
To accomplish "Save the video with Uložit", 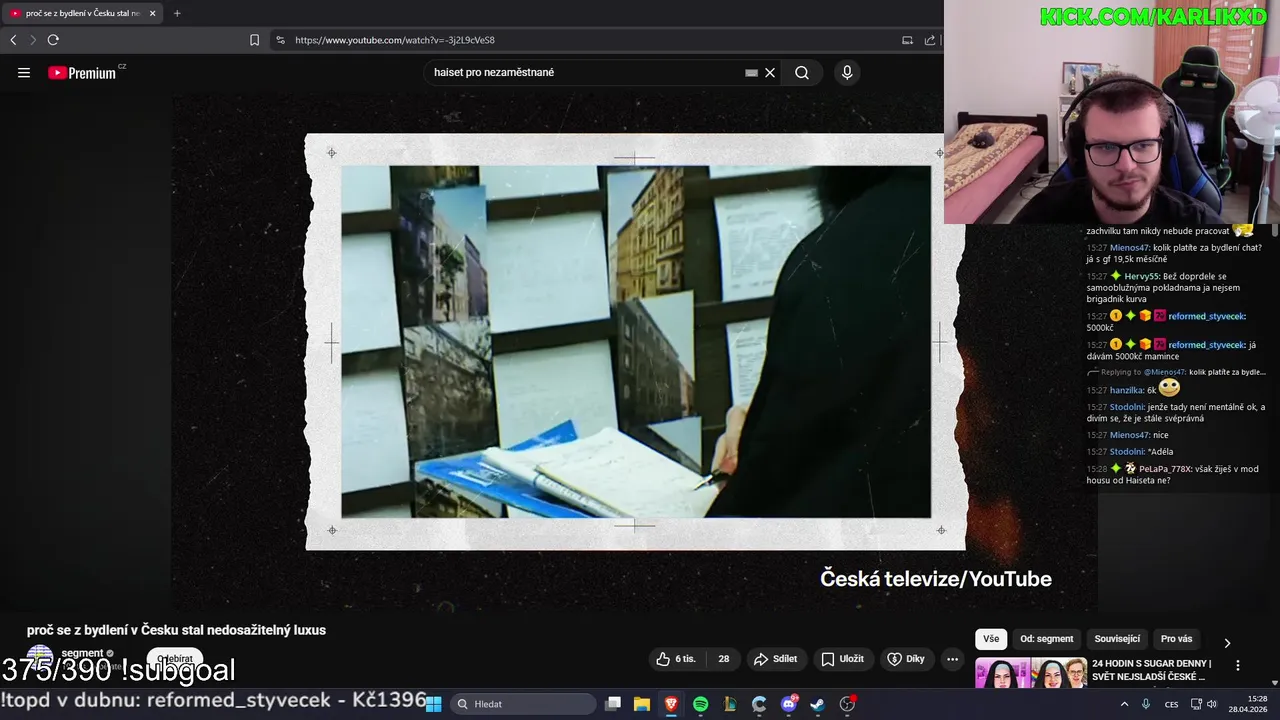I will (843, 659).
